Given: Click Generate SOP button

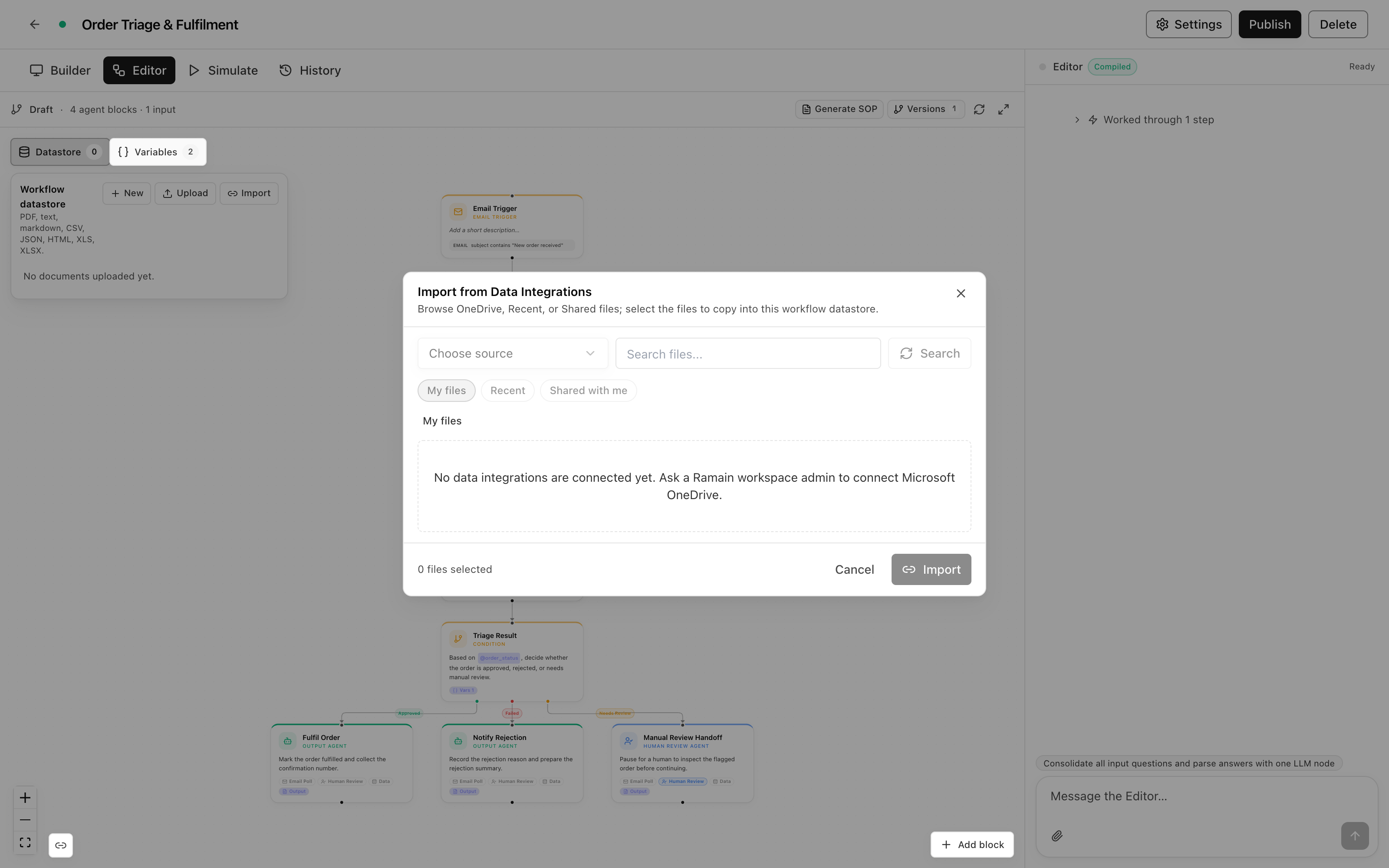Looking at the screenshot, I should [x=839, y=109].
